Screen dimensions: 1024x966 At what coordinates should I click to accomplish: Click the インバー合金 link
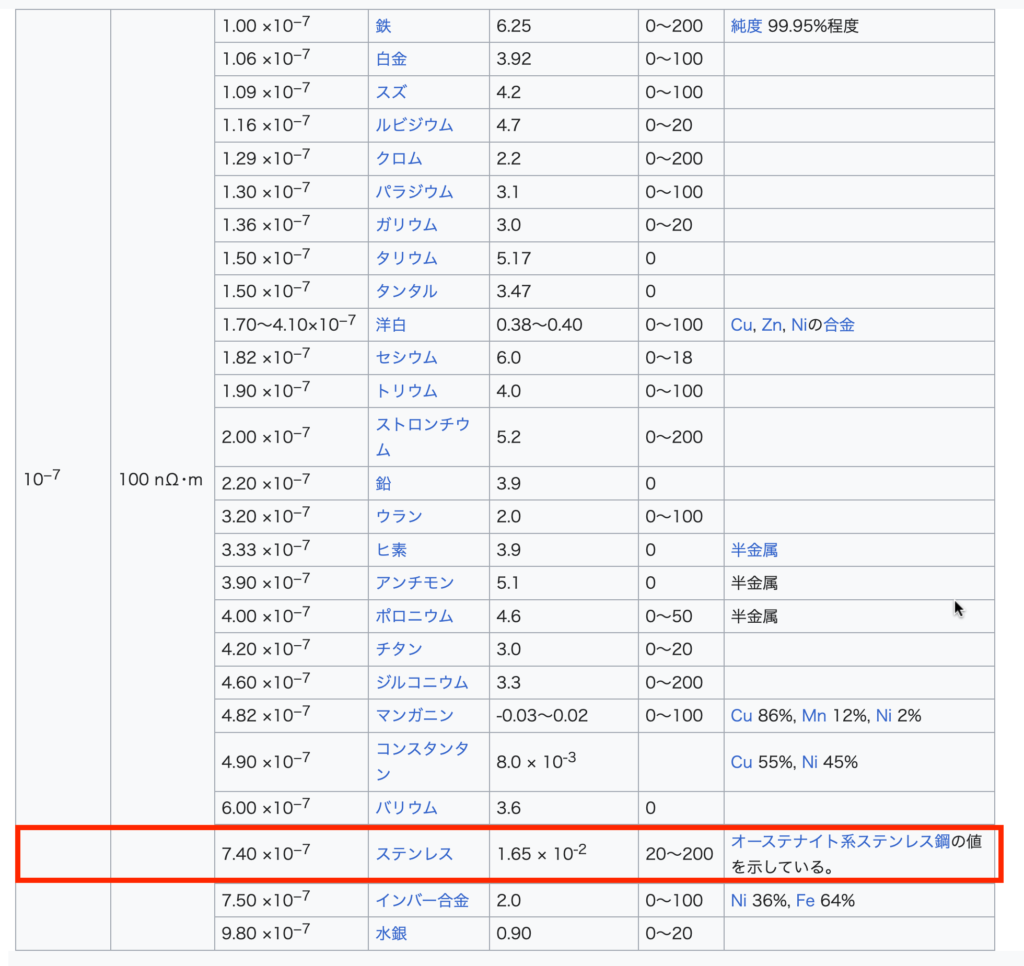click(422, 900)
